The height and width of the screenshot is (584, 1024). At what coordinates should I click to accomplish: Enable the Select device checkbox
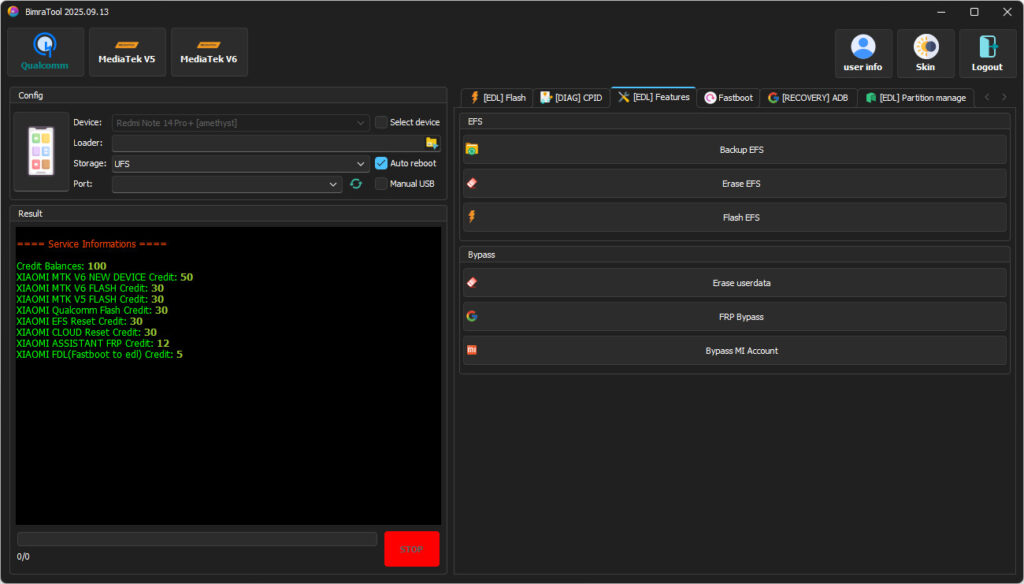click(381, 123)
